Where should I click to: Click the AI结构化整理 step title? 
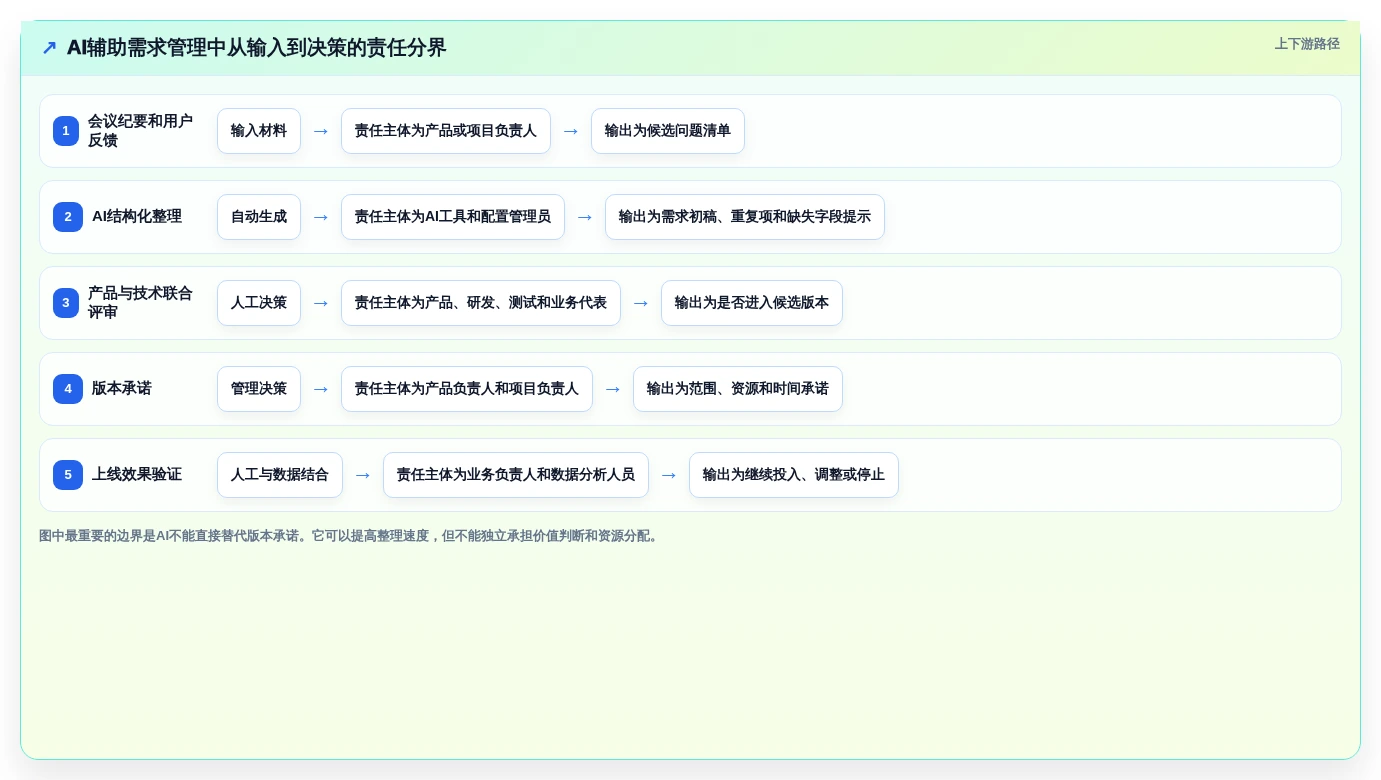pos(137,216)
